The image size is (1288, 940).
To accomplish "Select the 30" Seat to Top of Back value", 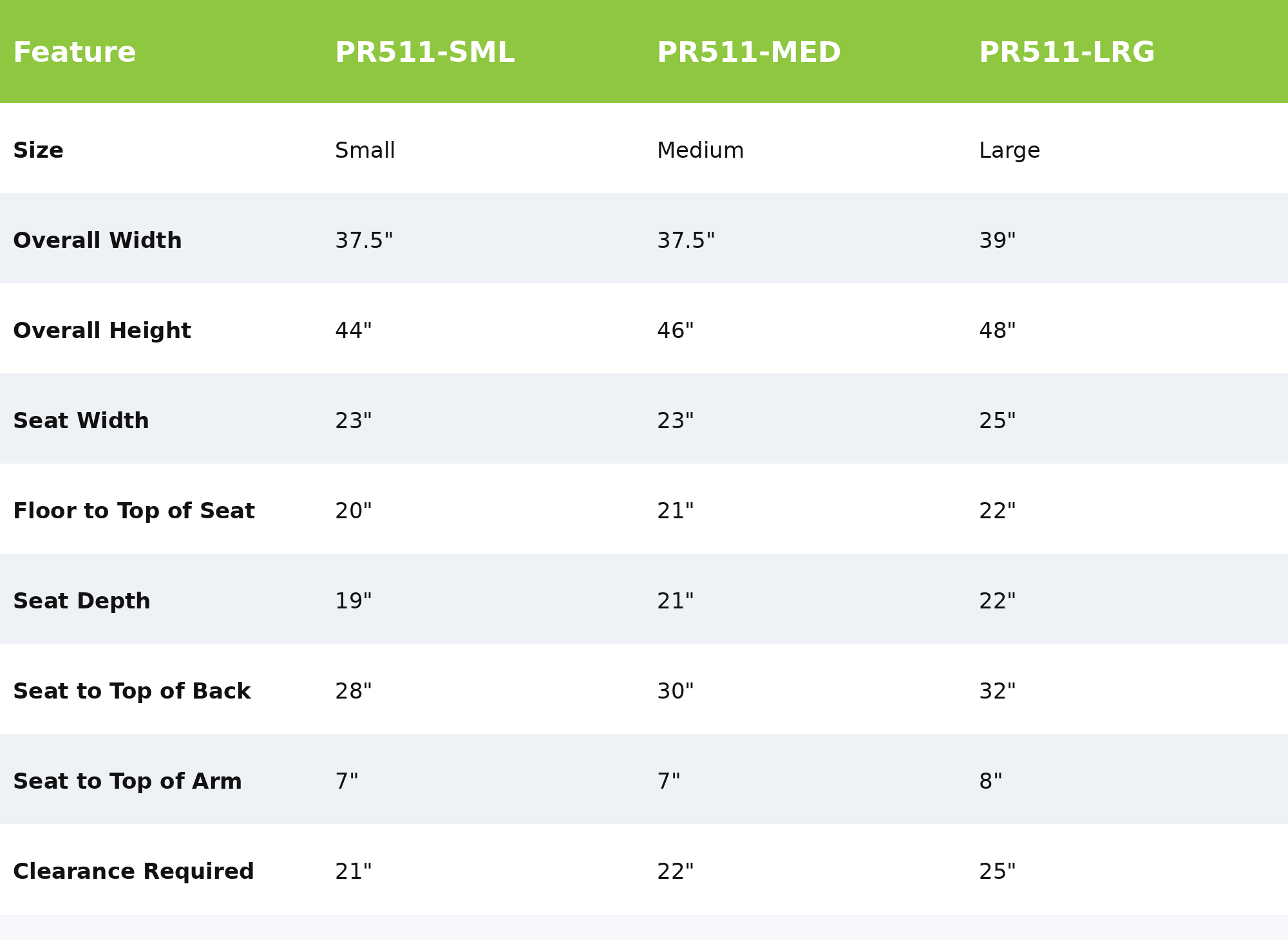I will tap(675, 691).
